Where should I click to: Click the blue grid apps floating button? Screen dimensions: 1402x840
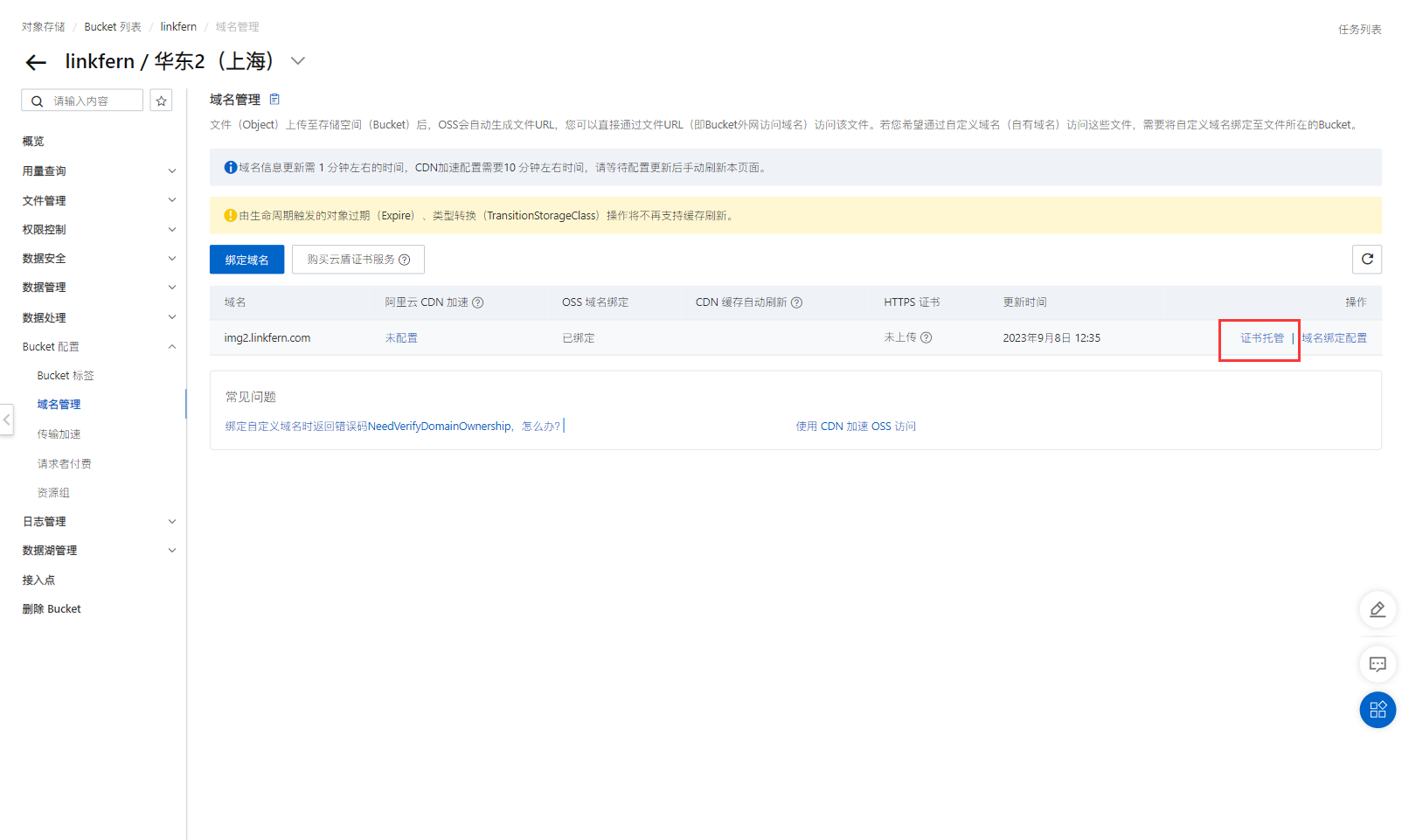pos(1378,710)
